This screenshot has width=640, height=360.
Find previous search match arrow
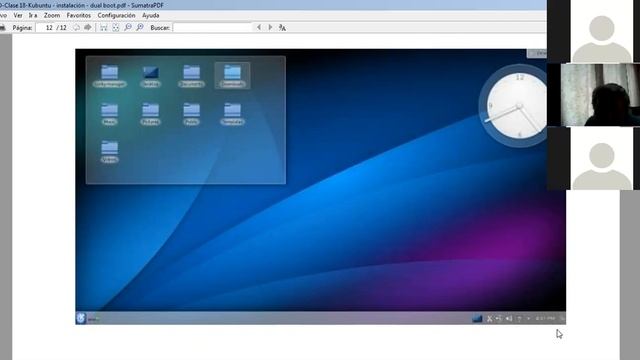click(x=259, y=27)
